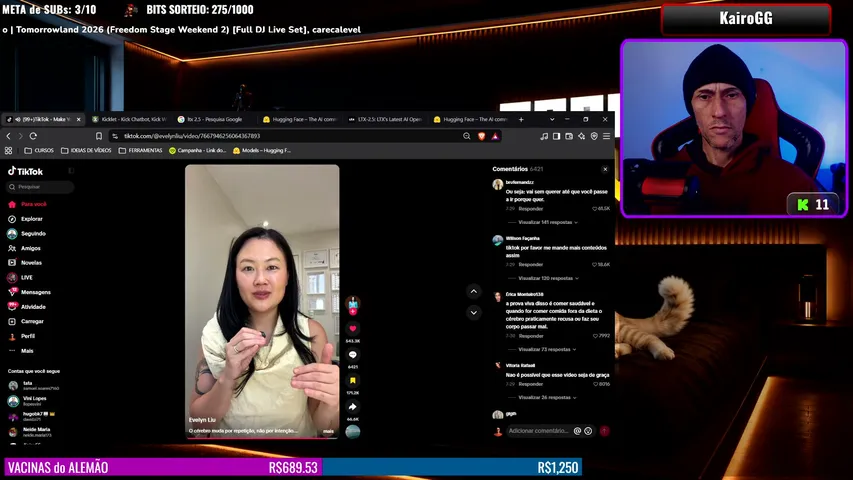Open browser hamburger menu
The width and height of the screenshot is (853, 480).
point(607,136)
